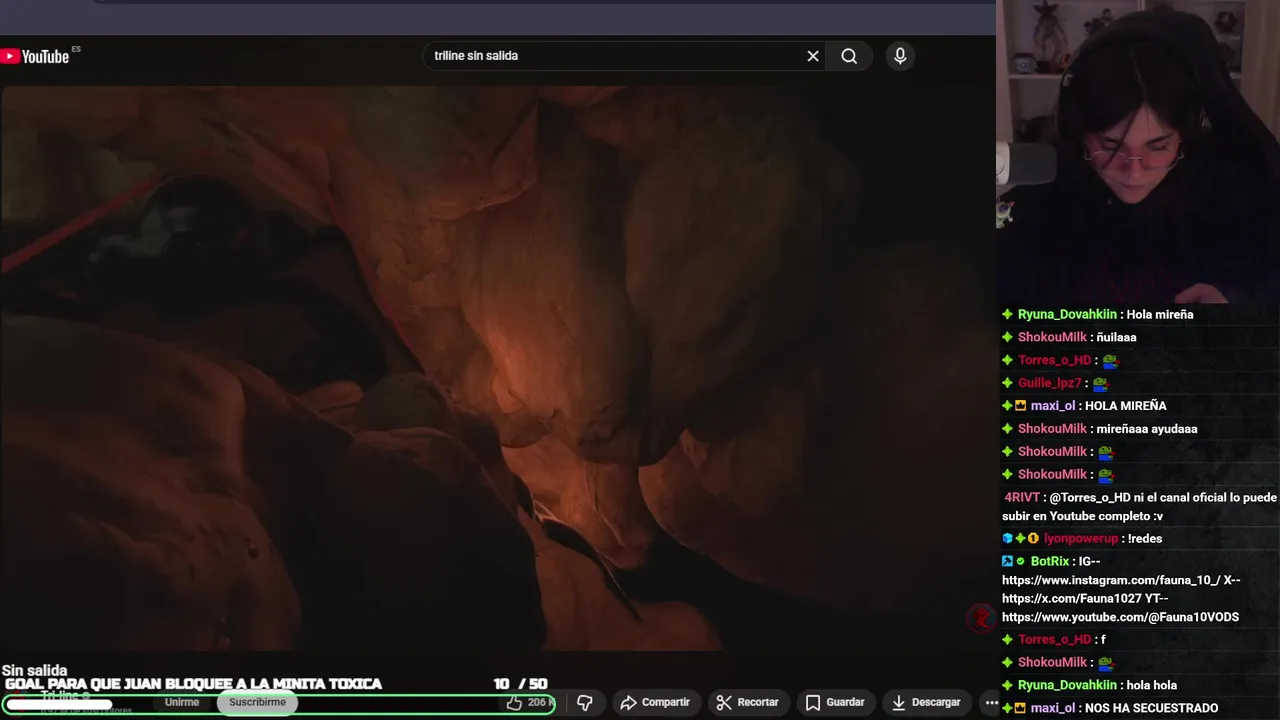
Task: Click the BotRix username in chat
Action: tap(1050, 561)
